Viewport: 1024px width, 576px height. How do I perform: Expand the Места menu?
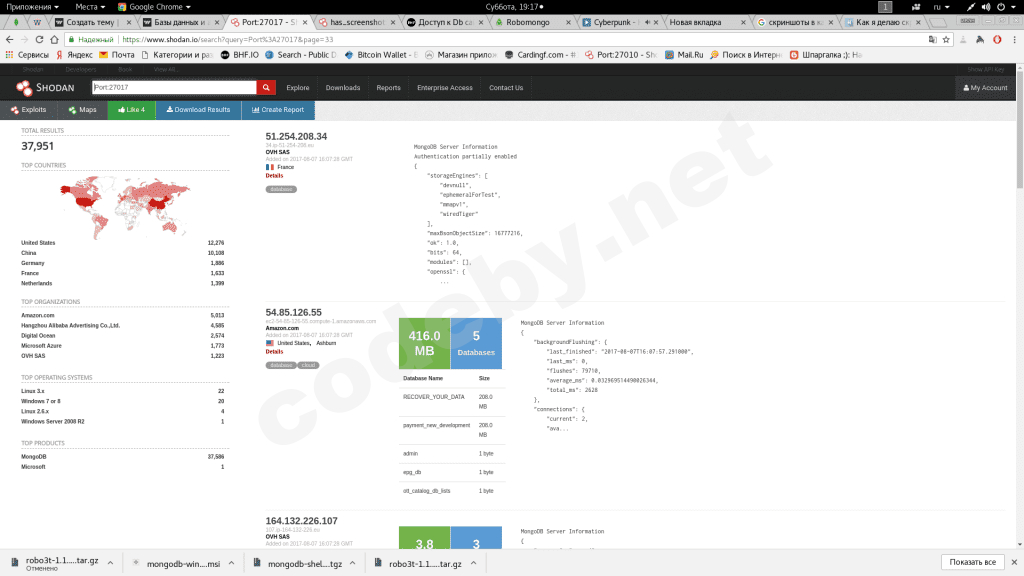89,7
